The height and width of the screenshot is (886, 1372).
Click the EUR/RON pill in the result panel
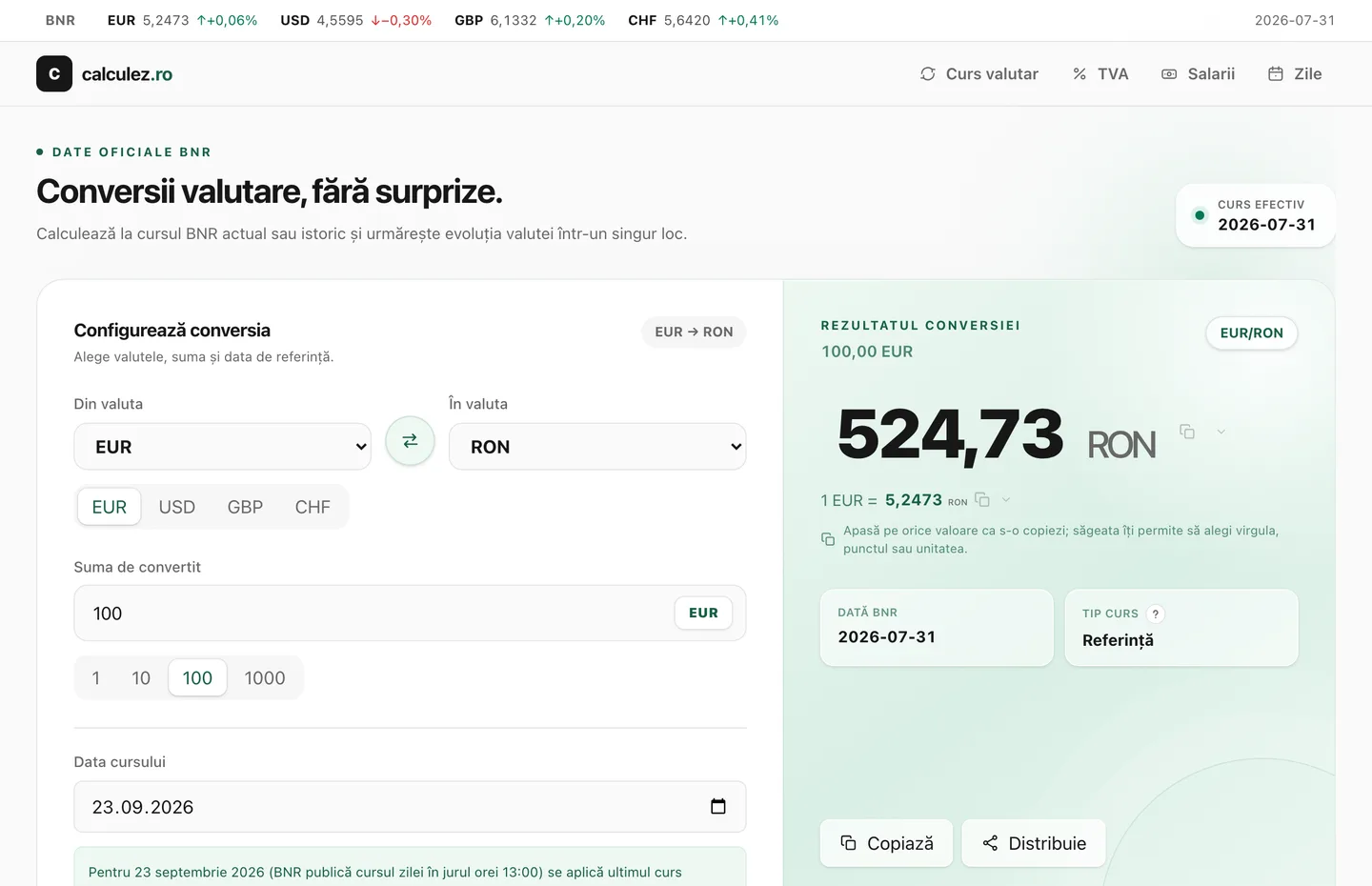point(1252,332)
